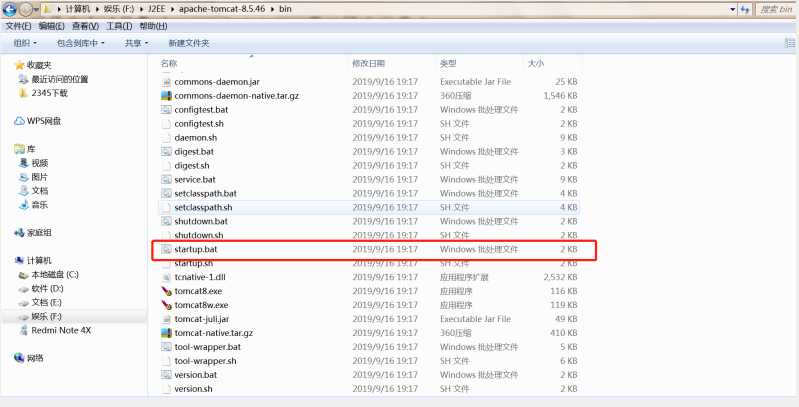Viewport: 799px width, 407px height.
Task: Click the 新建文件夹 button
Action: click(x=189, y=43)
